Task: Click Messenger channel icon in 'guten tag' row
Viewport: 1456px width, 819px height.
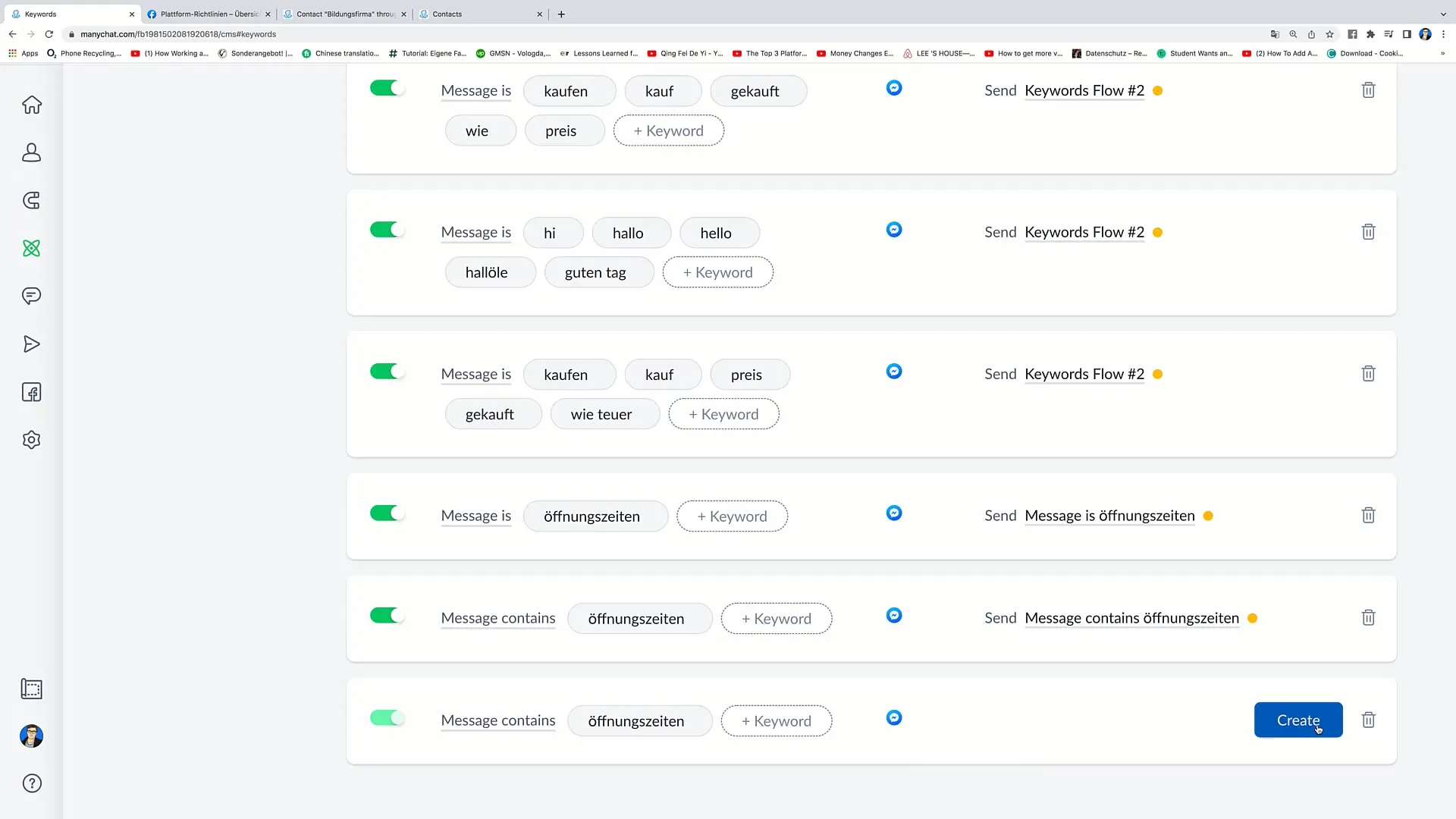Action: click(894, 230)
